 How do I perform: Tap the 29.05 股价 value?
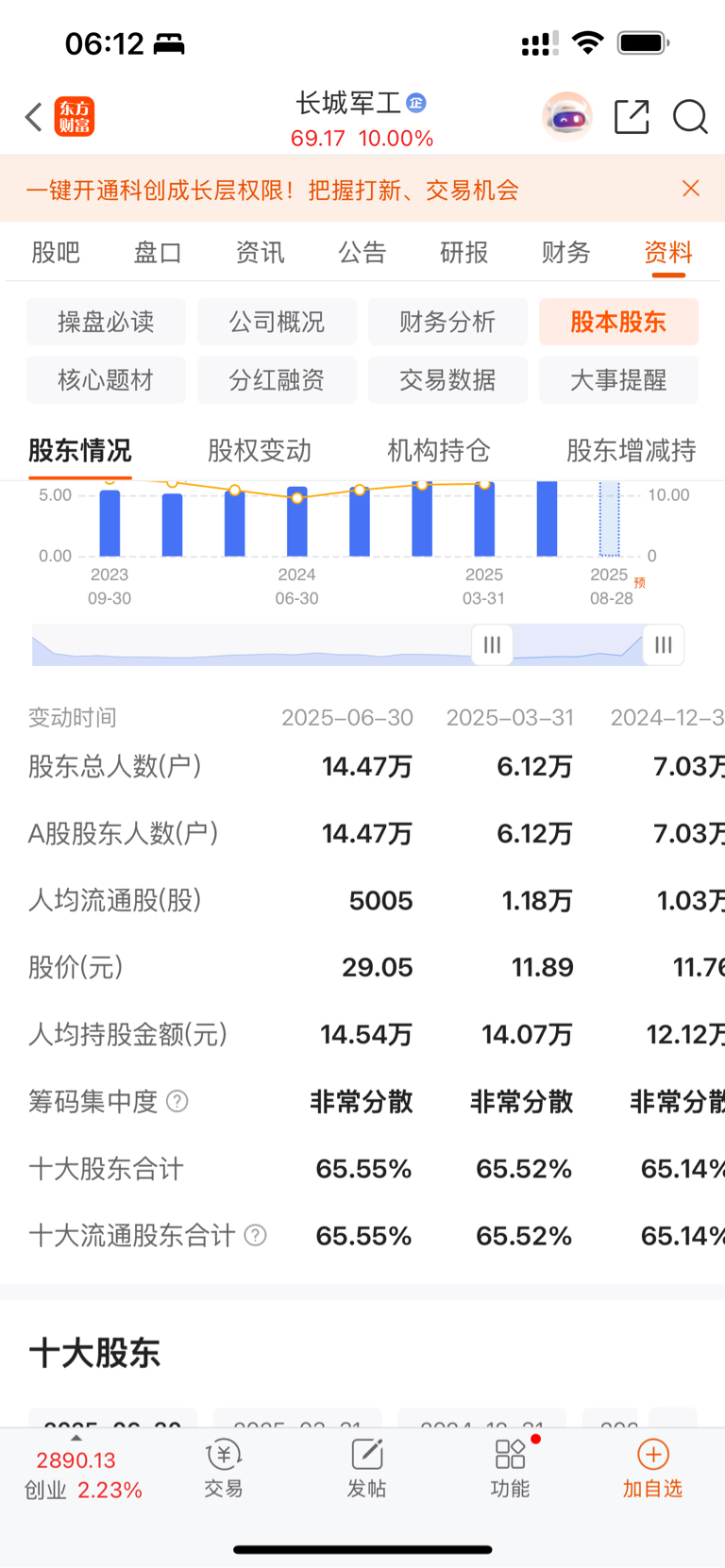[378, 967]
